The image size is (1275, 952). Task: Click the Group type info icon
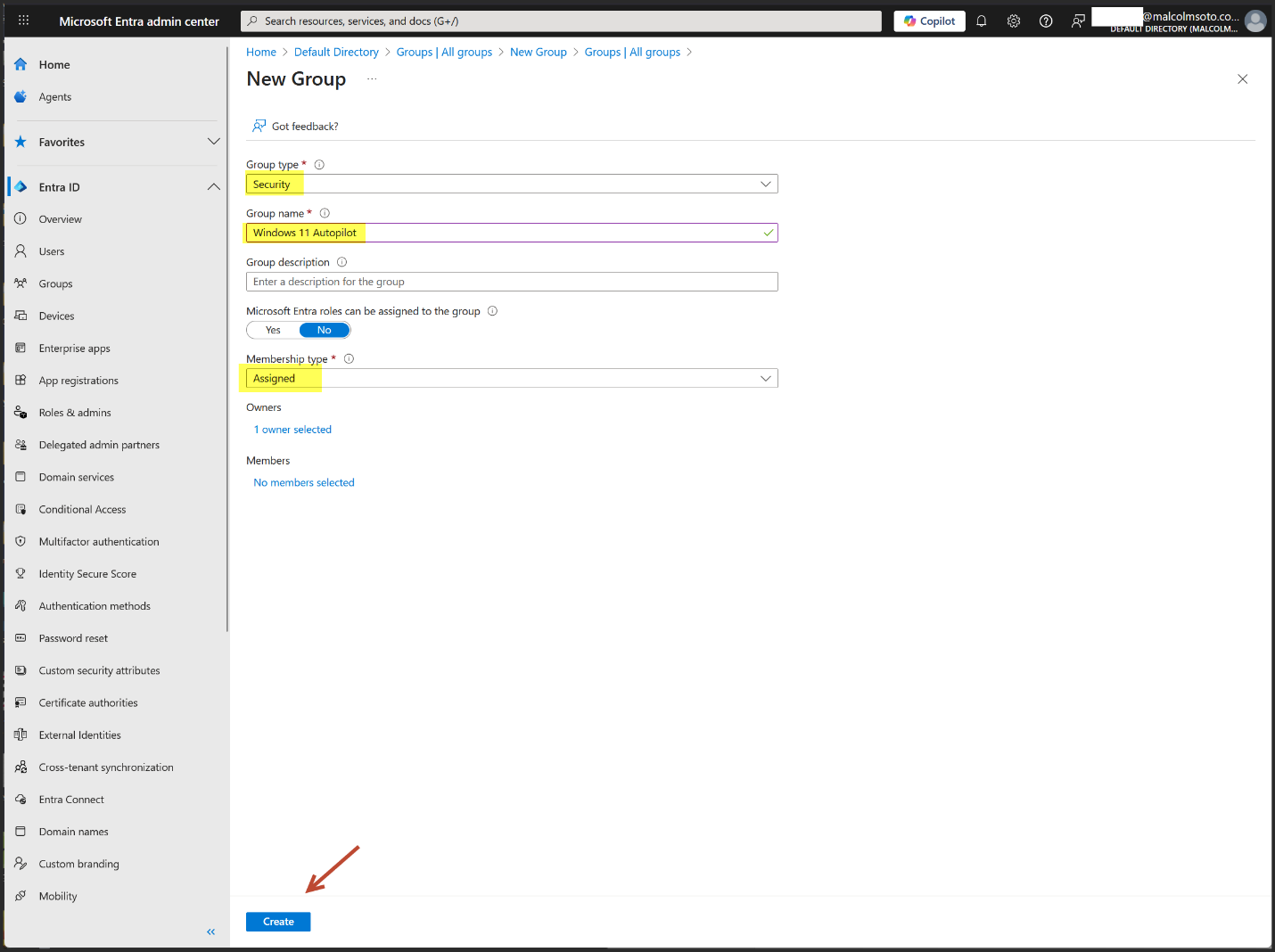[319, 165]
